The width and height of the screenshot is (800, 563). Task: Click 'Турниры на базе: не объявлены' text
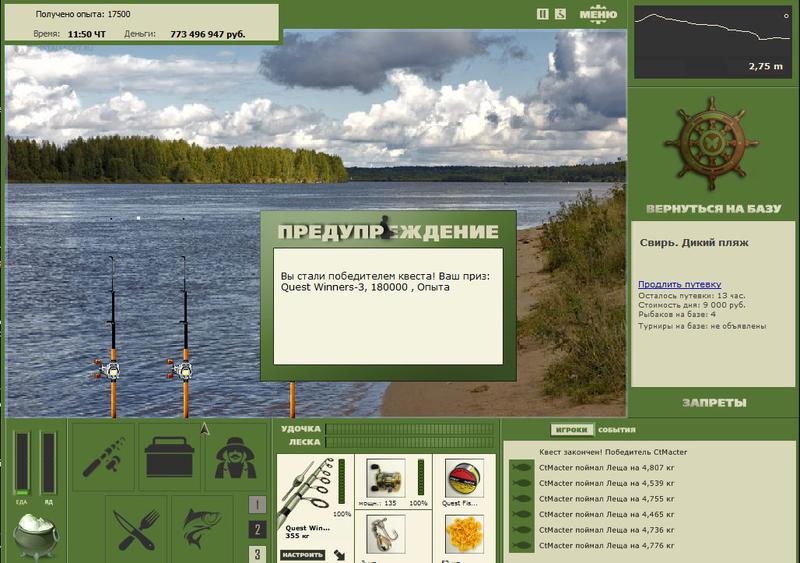702,326
